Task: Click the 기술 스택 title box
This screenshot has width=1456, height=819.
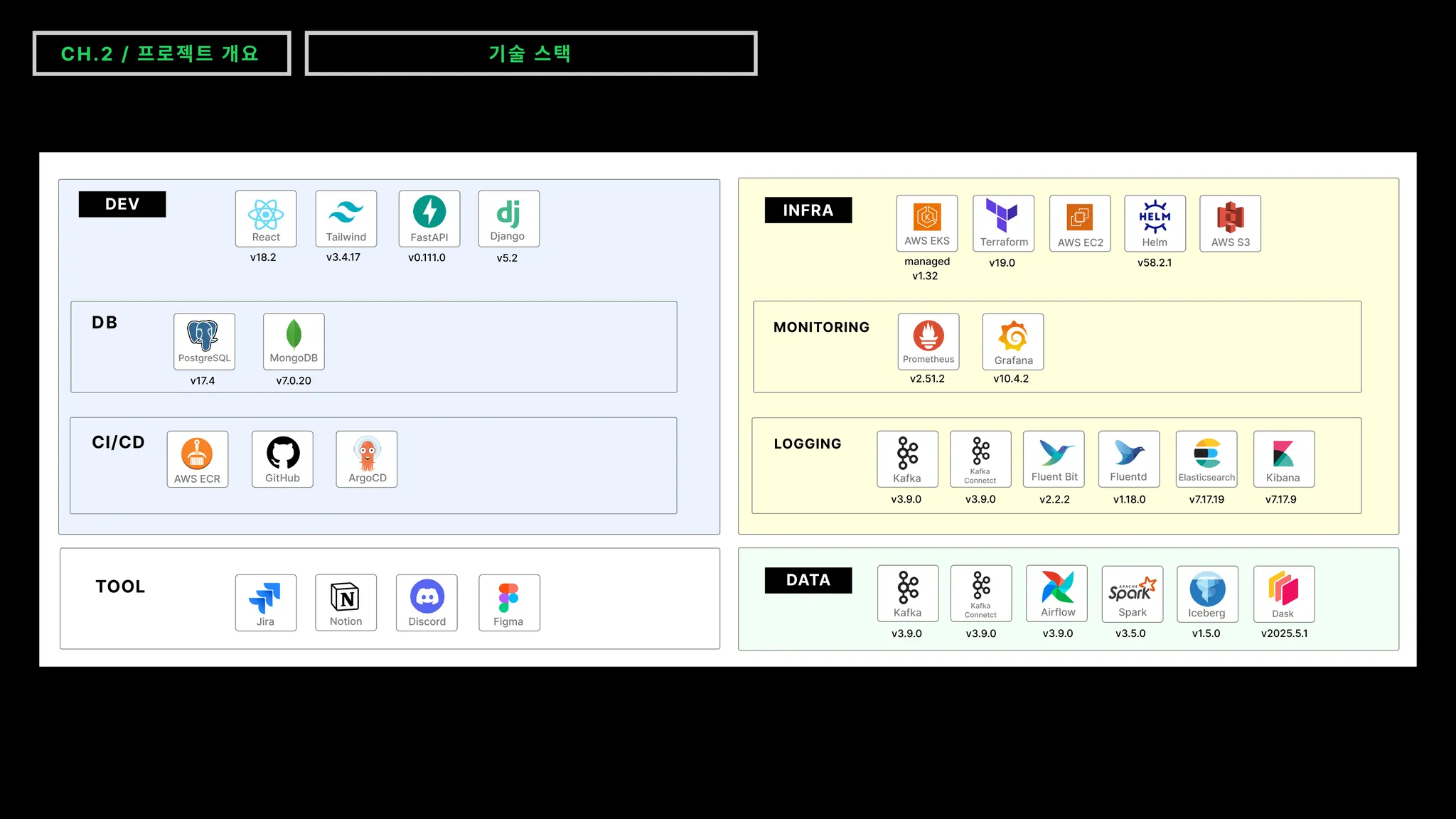Action: point(531,53)
